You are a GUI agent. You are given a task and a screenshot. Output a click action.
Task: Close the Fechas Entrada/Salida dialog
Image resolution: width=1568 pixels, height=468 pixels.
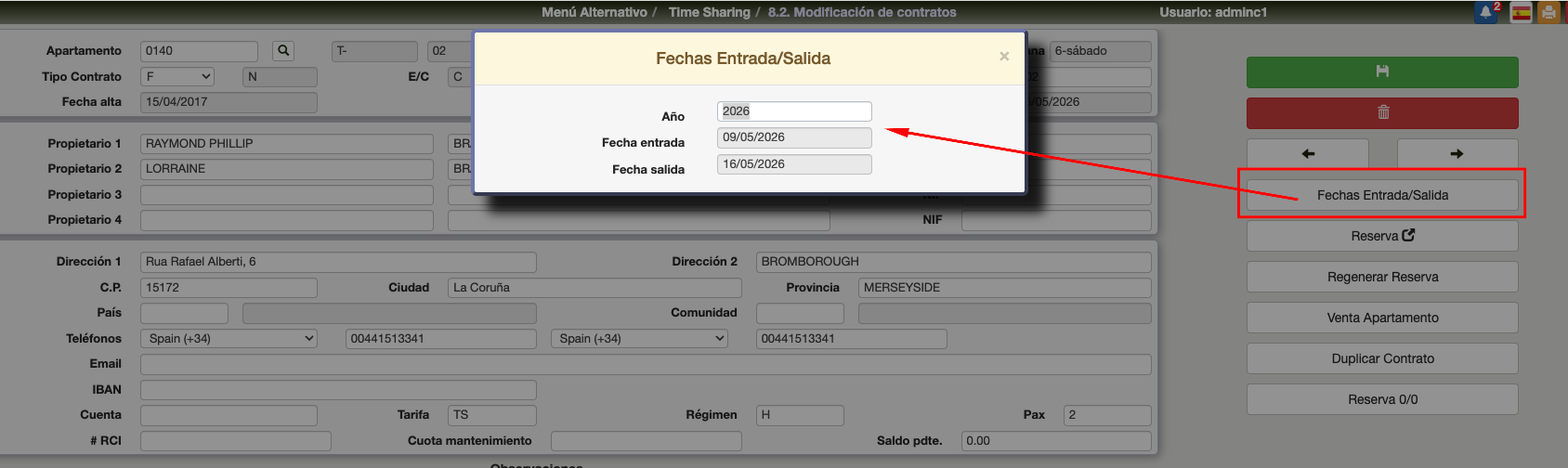1003,57
